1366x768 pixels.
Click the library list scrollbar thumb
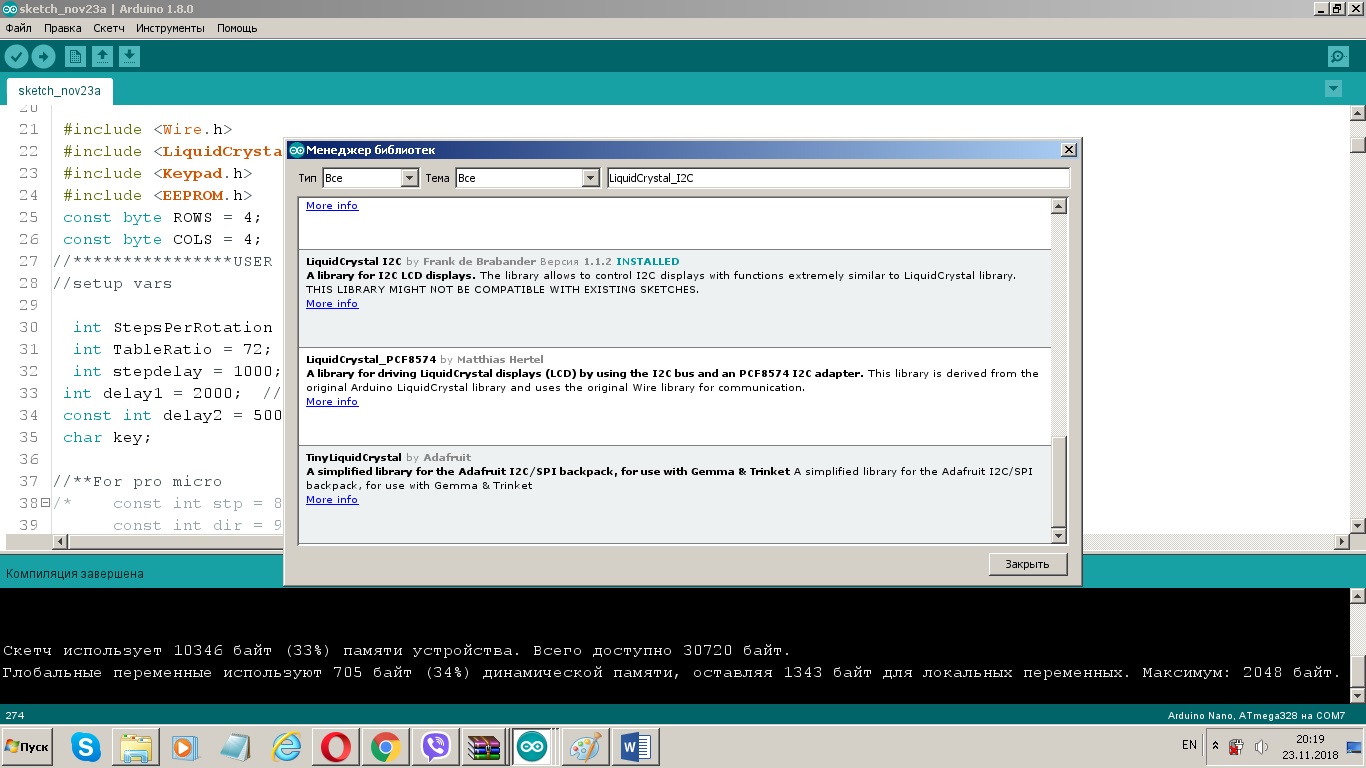1060,480
